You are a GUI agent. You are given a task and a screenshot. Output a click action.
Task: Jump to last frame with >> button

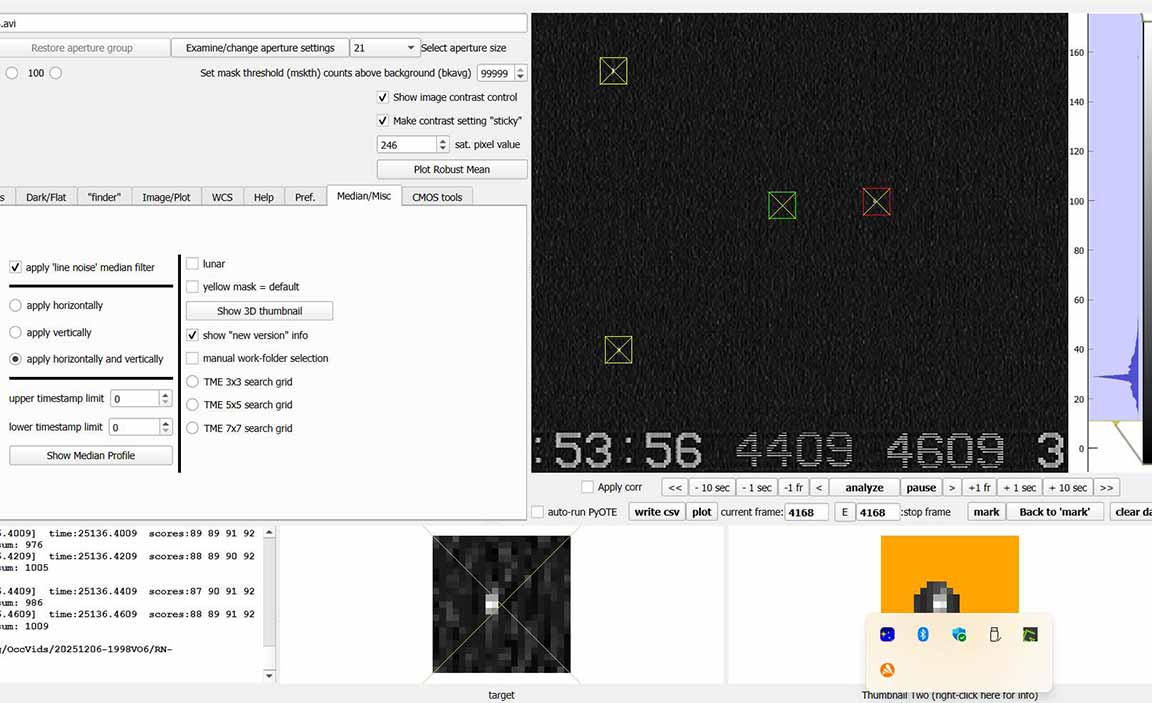coord(1106,488)
